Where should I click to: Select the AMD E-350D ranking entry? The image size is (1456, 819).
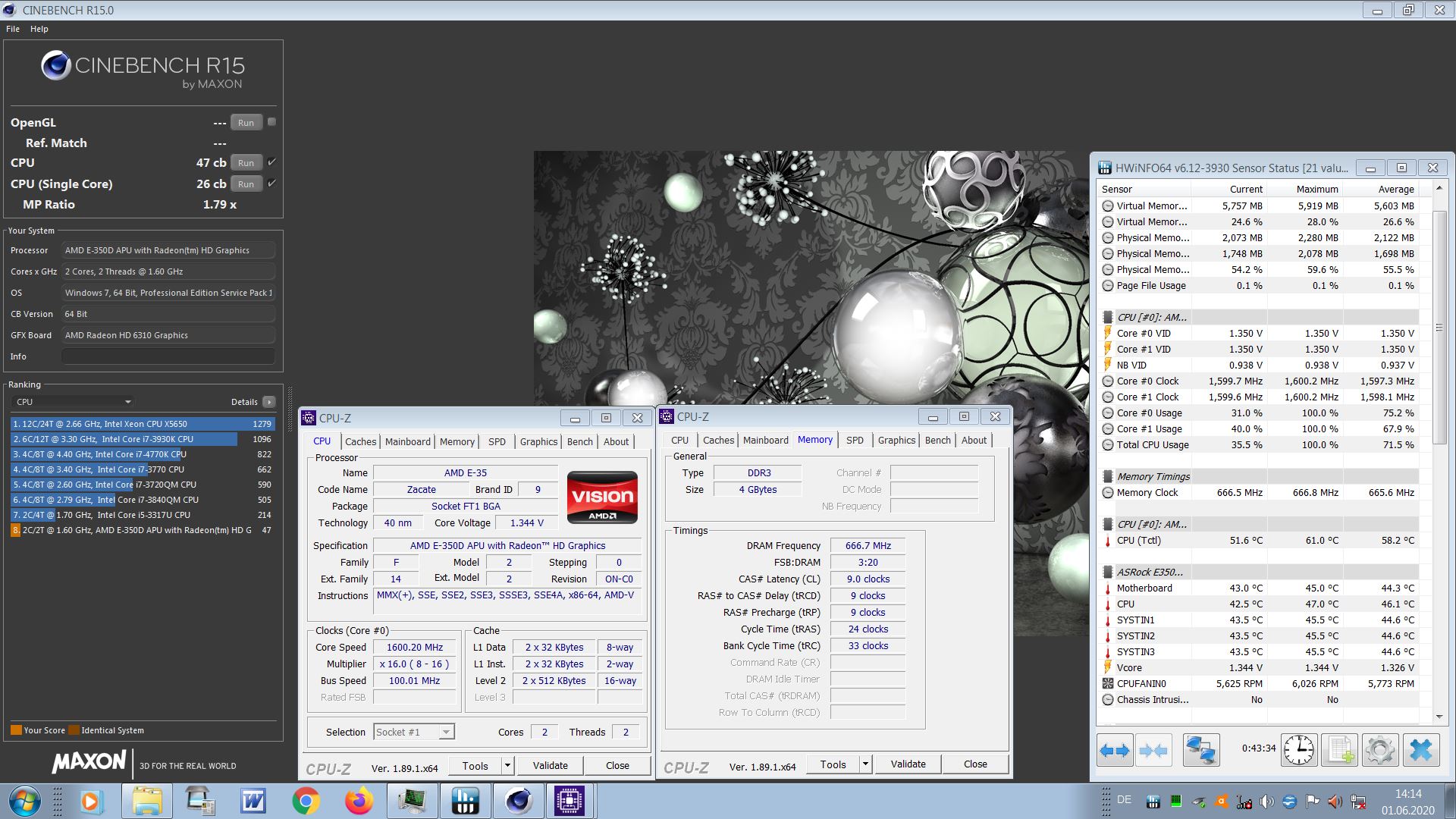click(142, 530)
